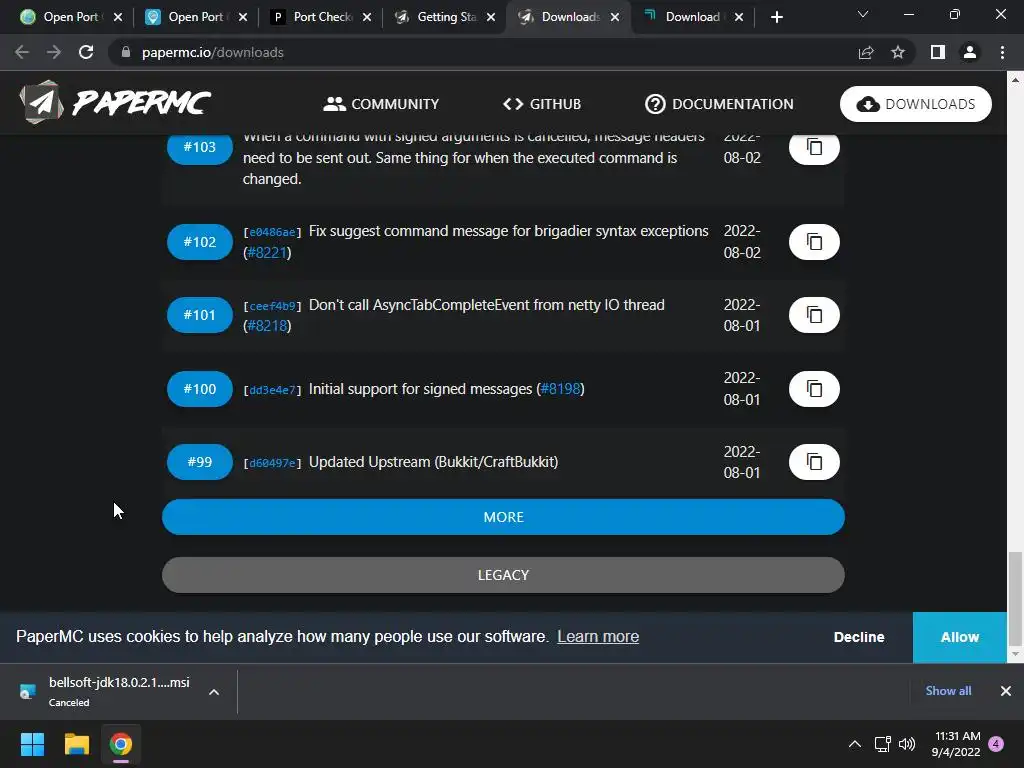Open File Explorer from taskbar
This screenshot has width=1024, height=768.
pos(76,744)
